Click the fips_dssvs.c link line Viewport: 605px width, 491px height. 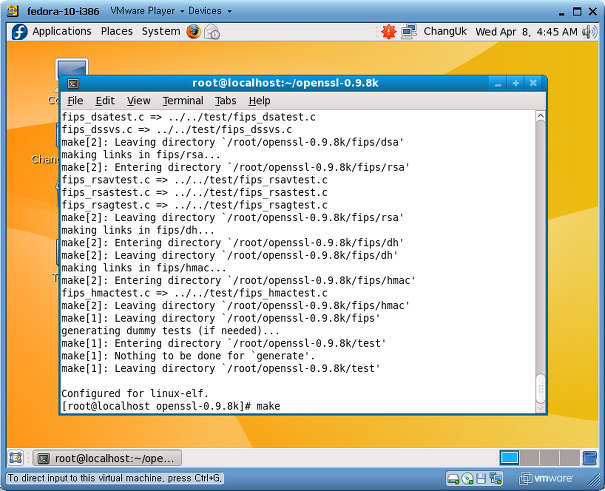(177, 130)
